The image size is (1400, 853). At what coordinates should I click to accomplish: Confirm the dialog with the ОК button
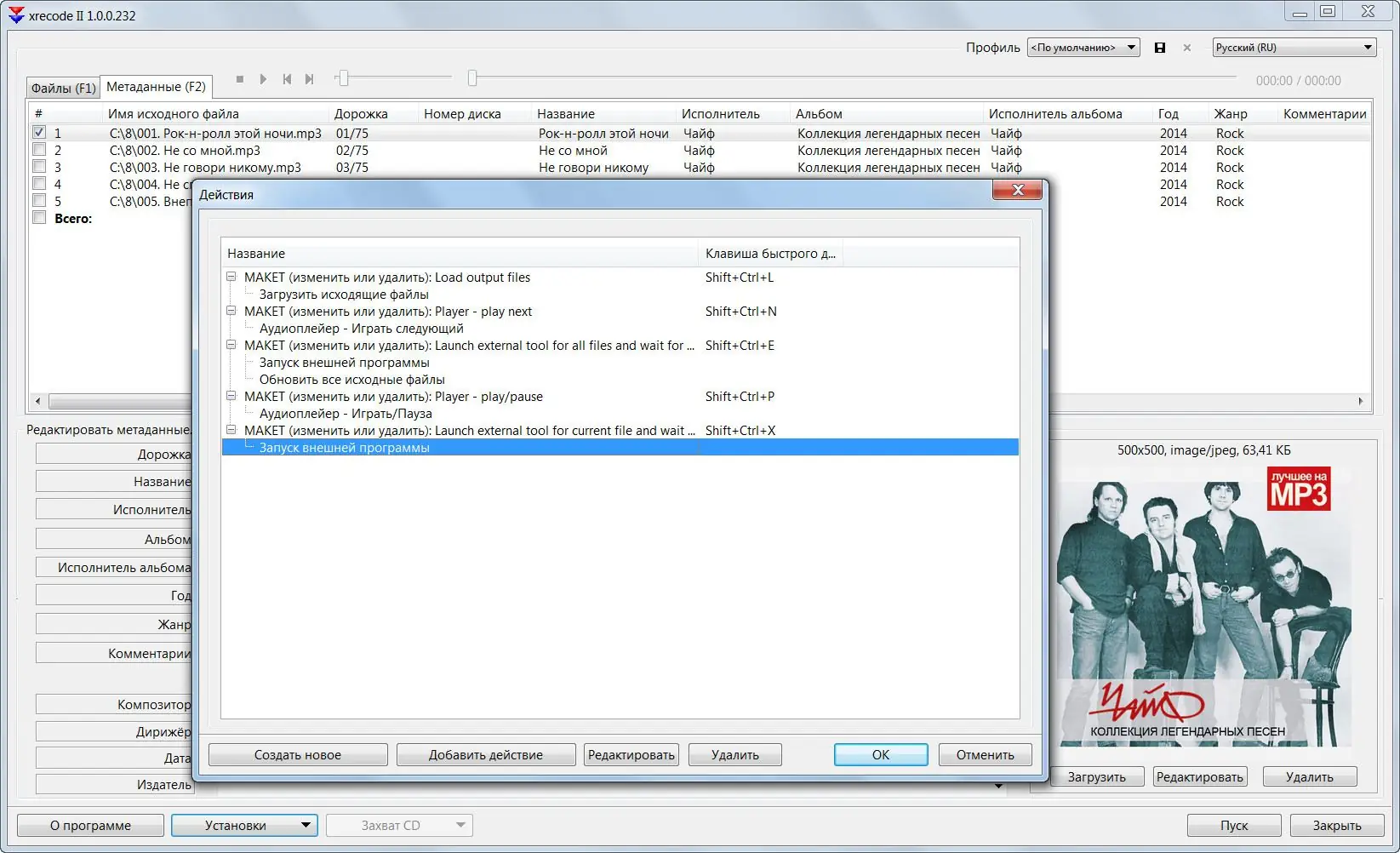(880, 754)
